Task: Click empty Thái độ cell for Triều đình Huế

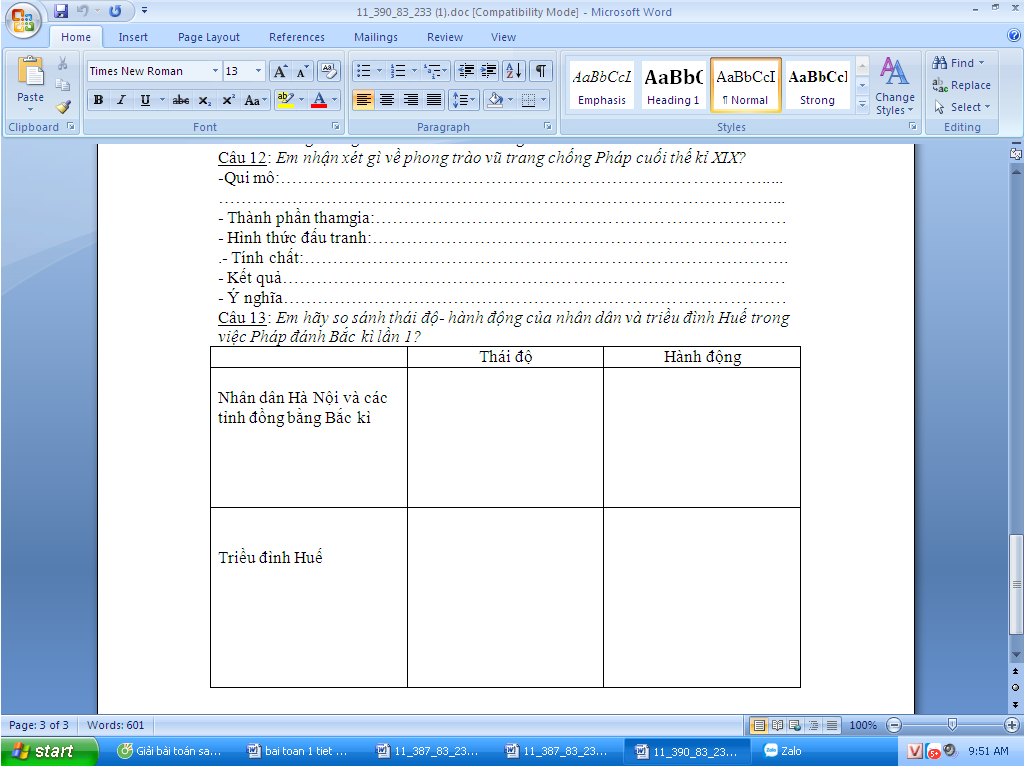Action: pyautogui.click(x=505, y=597)
